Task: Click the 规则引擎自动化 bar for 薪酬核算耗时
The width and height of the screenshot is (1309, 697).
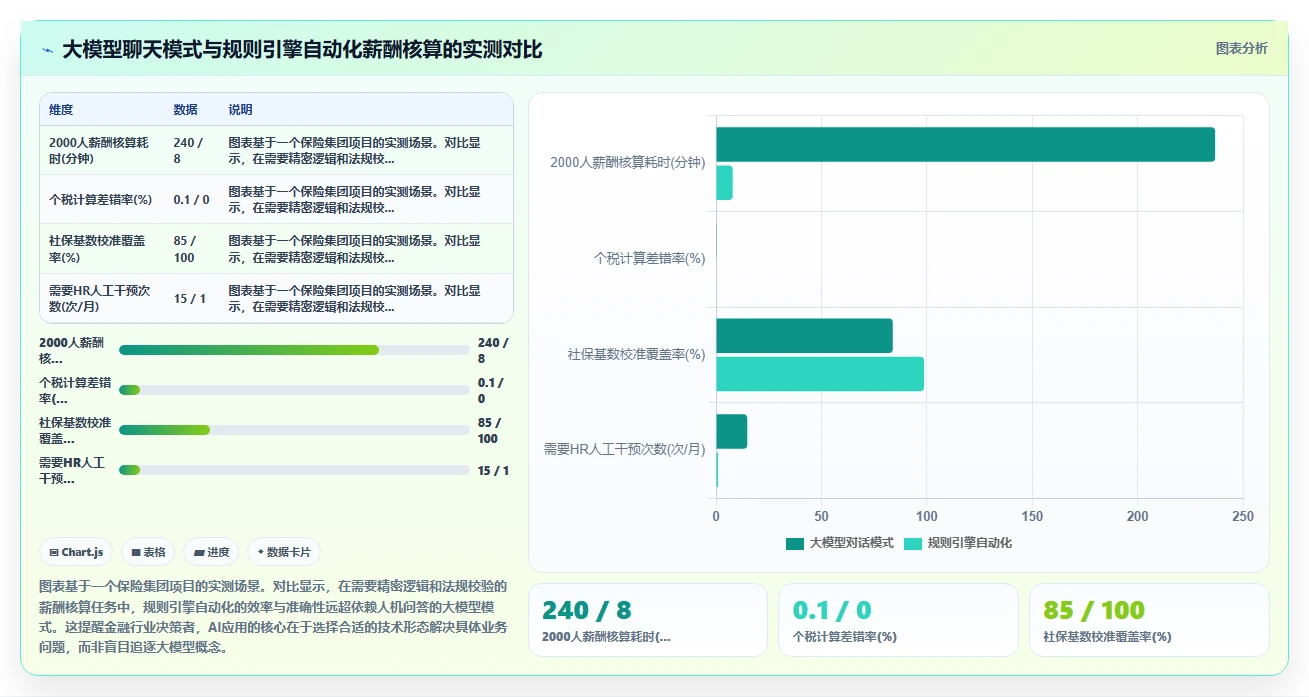Action: pos(724,183)
